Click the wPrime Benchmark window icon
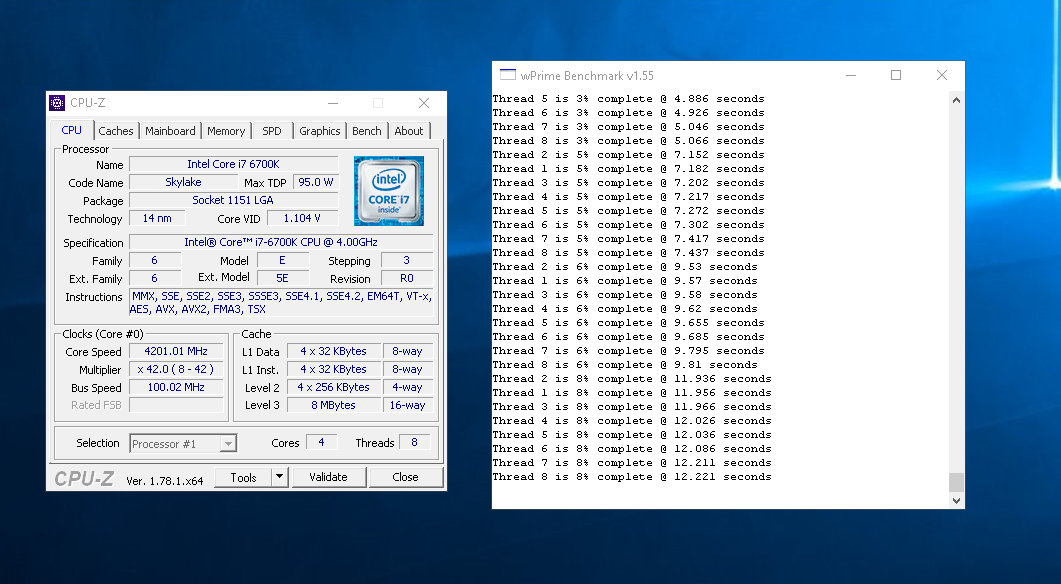This screenshot has width=1061, height=584. [507, 75]
